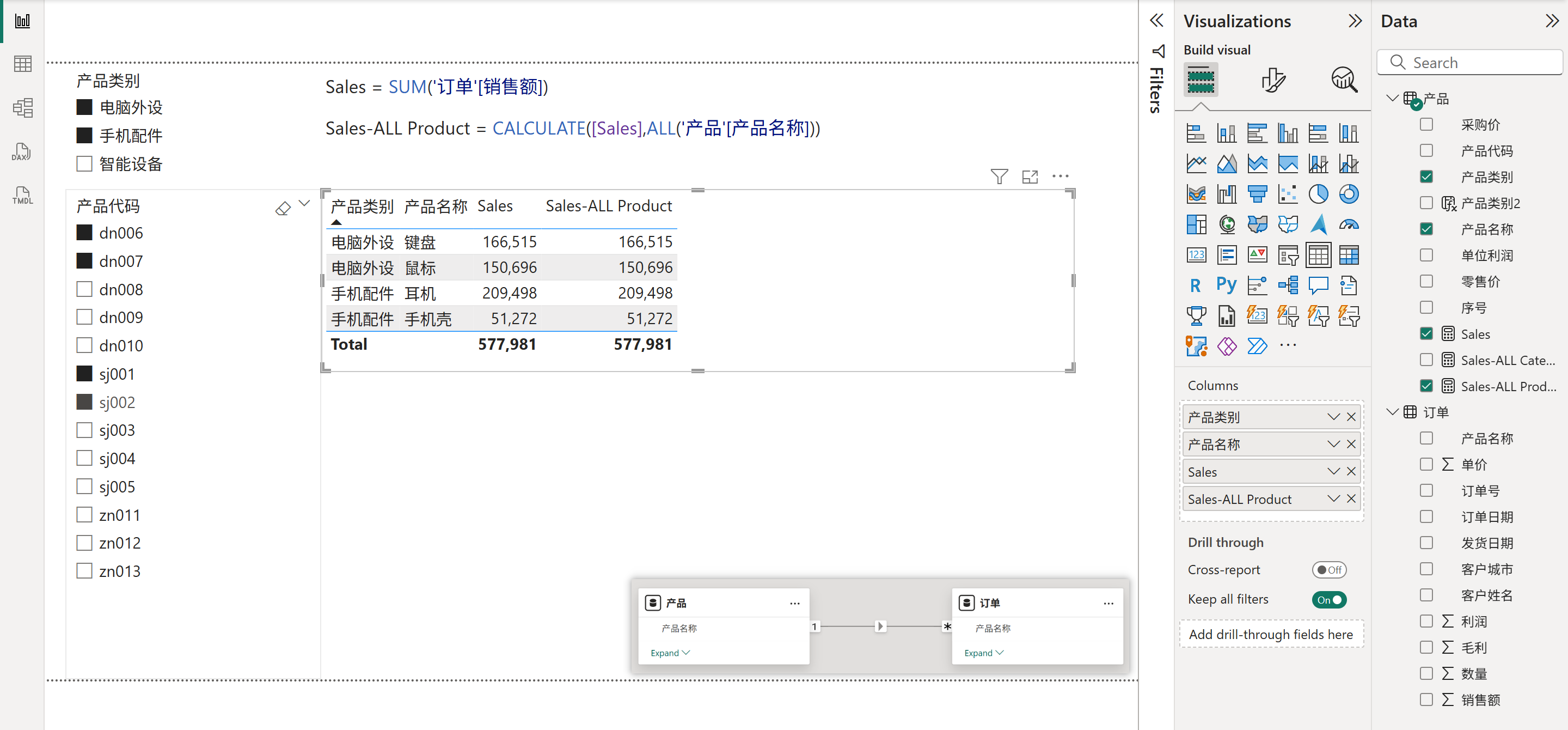The width and height of the screenshot is (1568, 730).
Task: Uncheck Sales measure in Data pane
Action: coord(1426,333)
